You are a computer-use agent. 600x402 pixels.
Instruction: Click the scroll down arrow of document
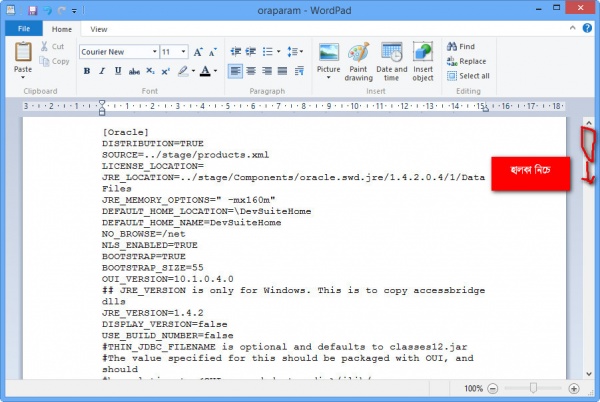589,374
